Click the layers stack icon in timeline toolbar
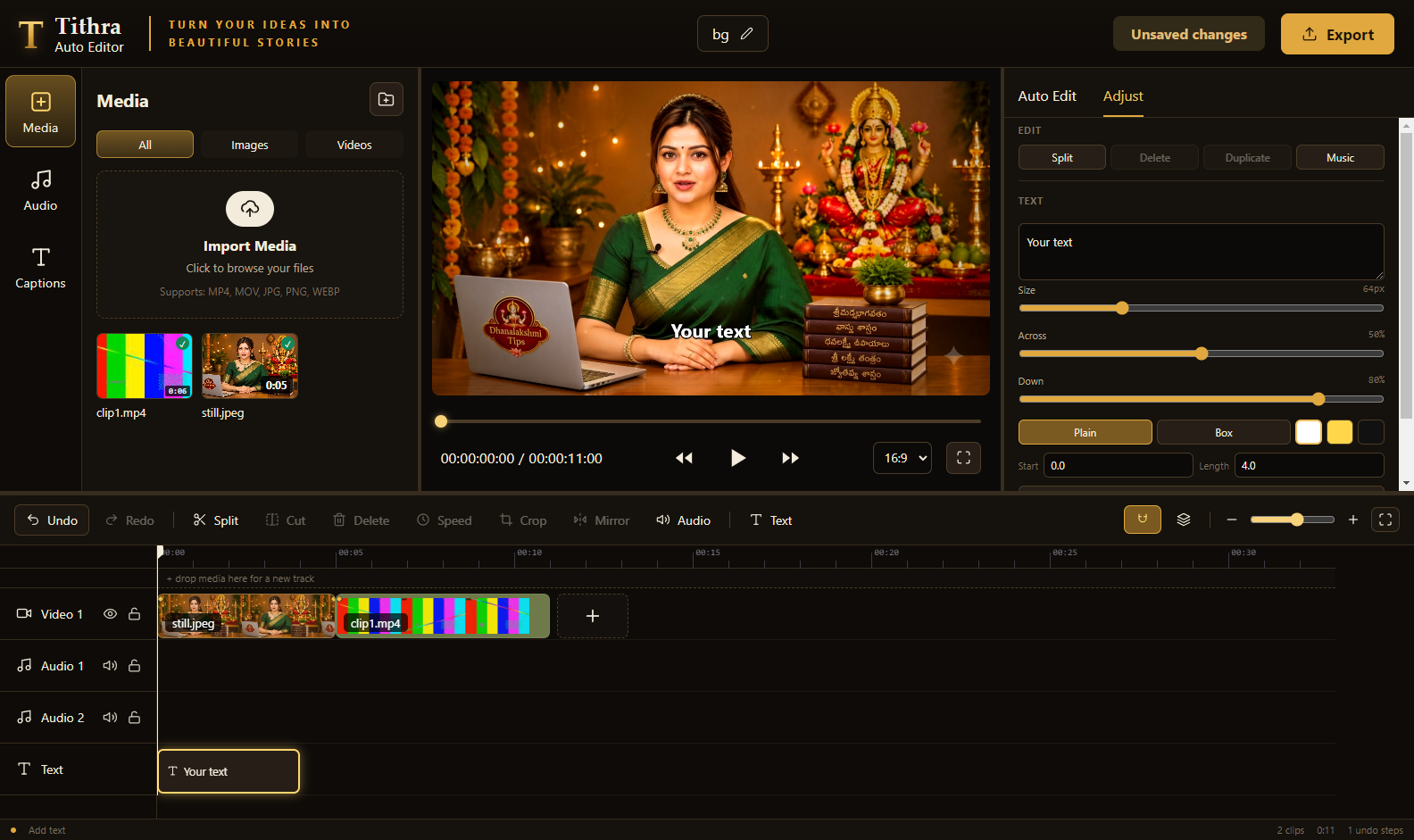This screenshot has height=840, width=1414. [x=1184, y=520]
